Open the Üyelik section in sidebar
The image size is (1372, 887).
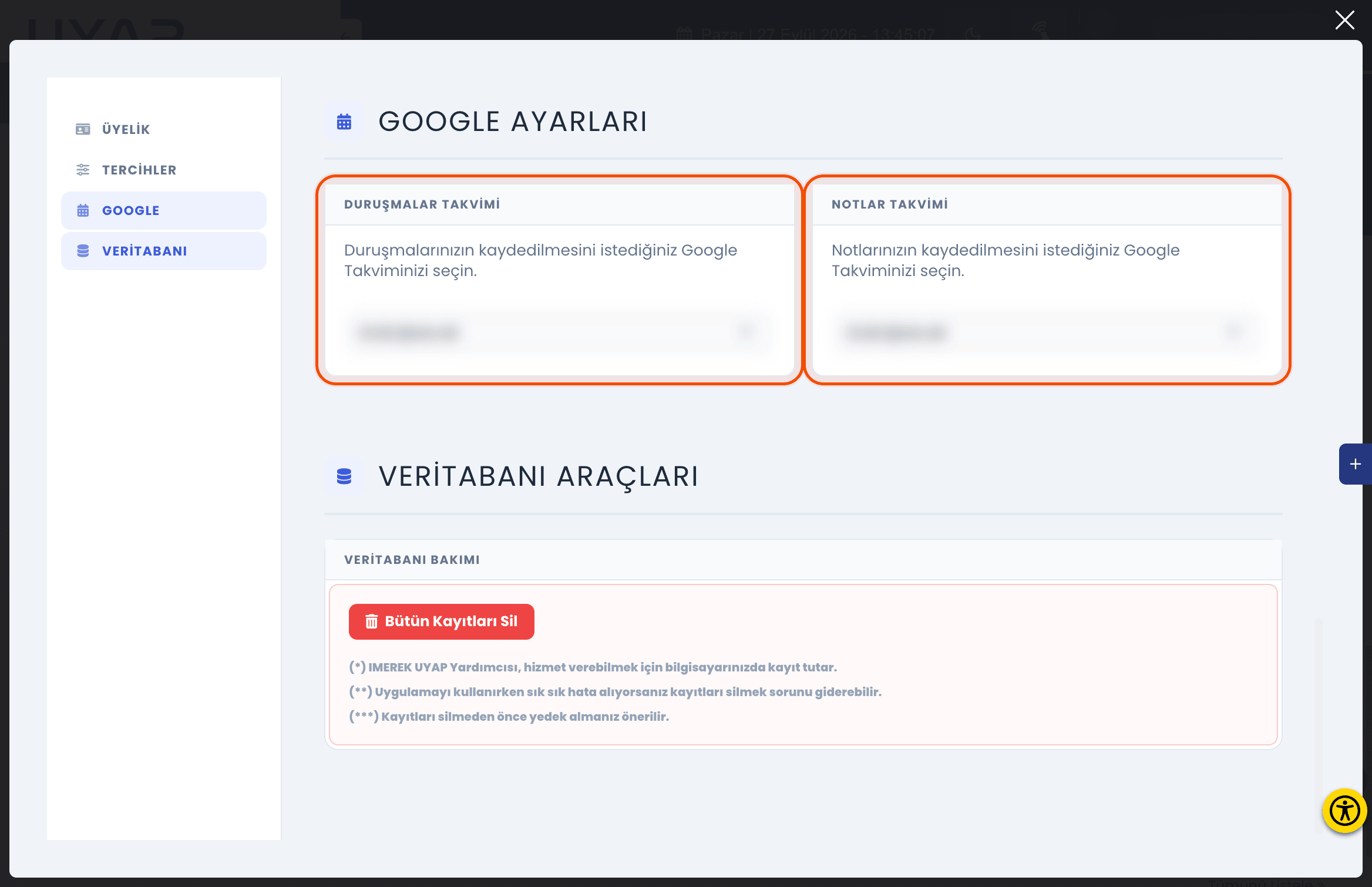[x=163, y=129]
